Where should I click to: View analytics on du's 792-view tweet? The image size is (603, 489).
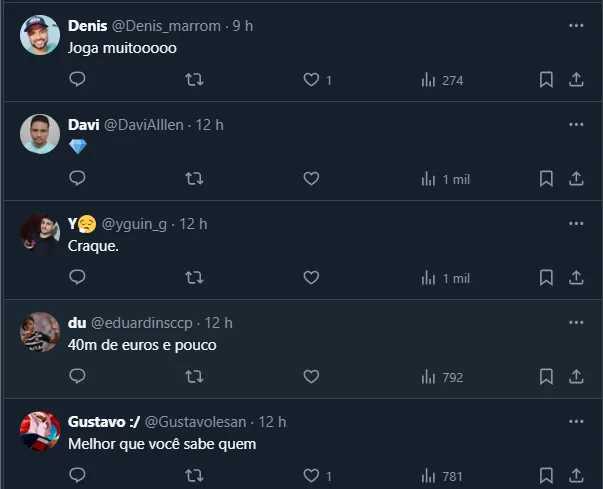click(x=442, y=377)
